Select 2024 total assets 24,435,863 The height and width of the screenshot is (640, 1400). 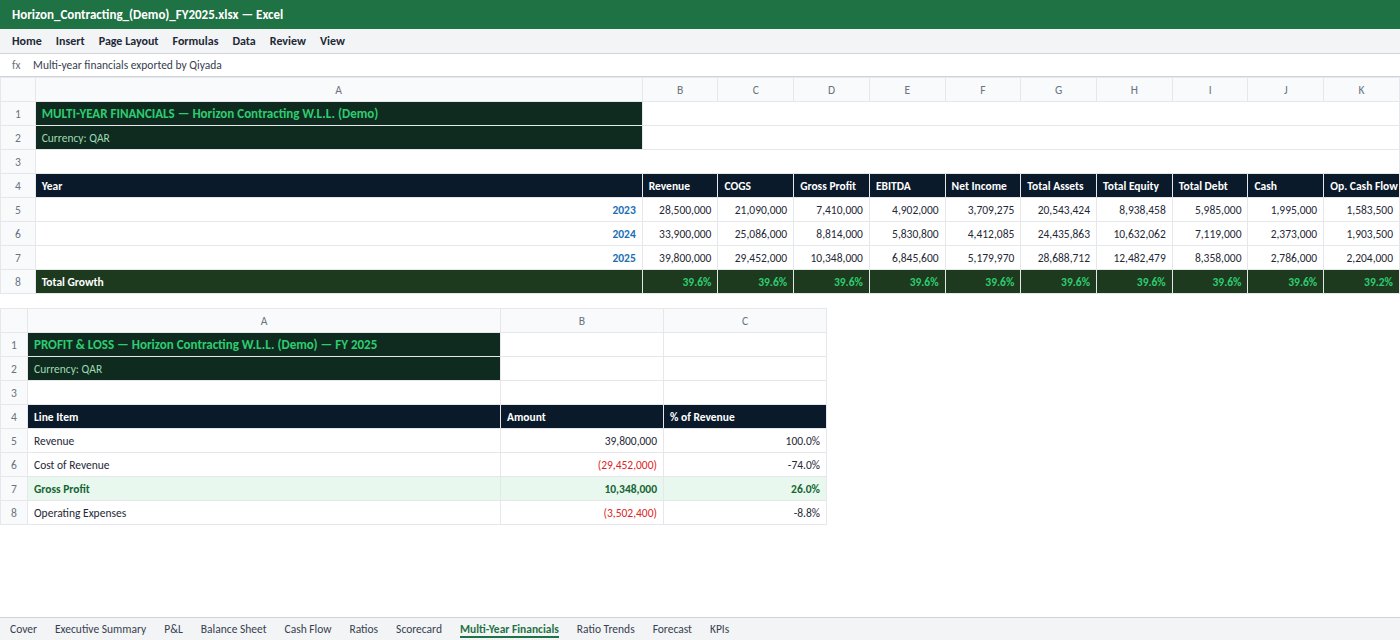pyautogui.click(x=1059, y=234)
